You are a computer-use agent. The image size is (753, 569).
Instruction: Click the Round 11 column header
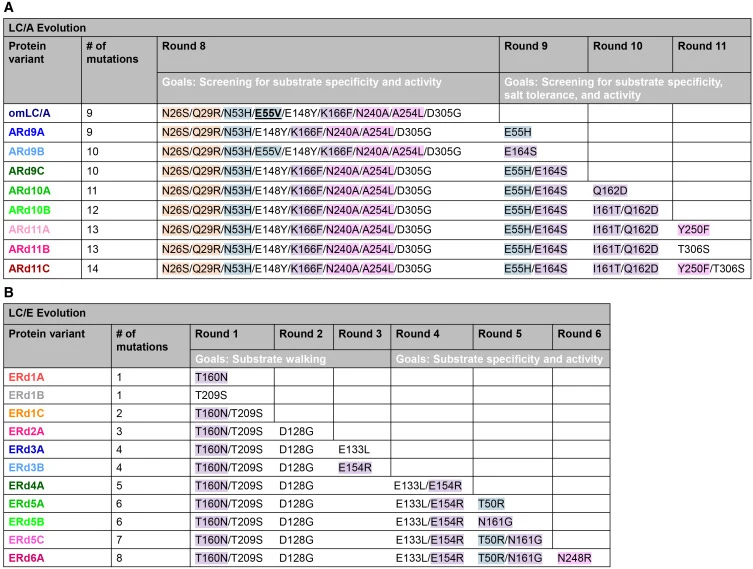click(x=702, y=46)
